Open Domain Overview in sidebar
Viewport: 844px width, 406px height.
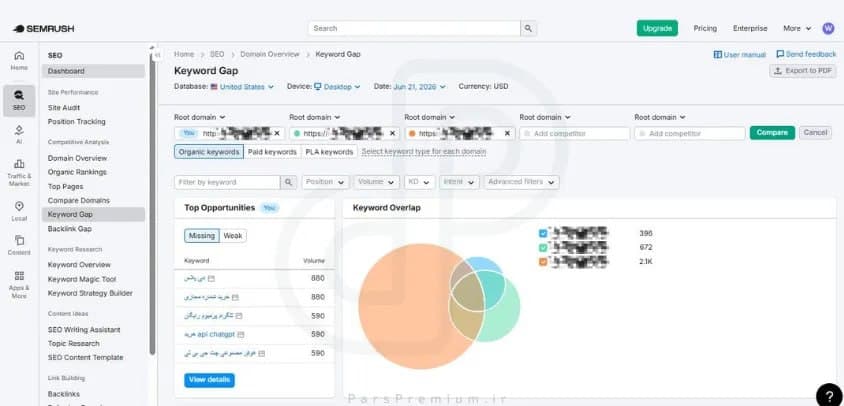pos(78,158)
